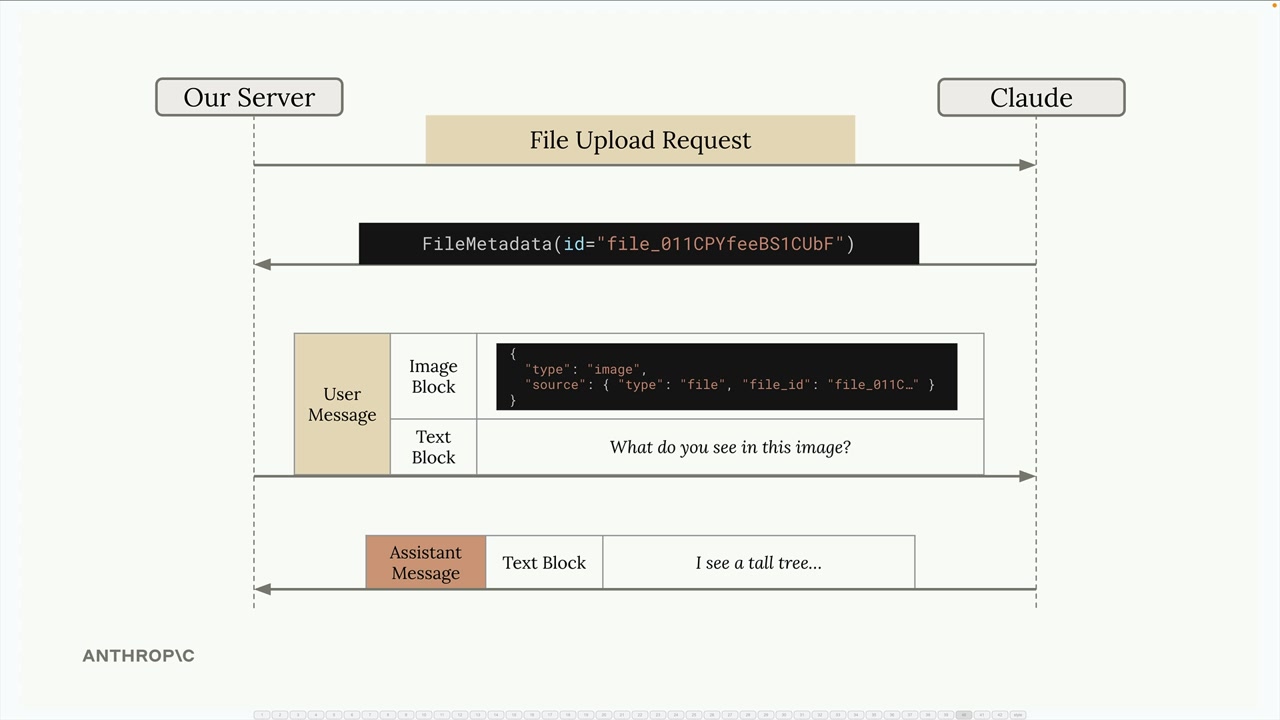Click the image source JSON code snippet

click(726, 377)
